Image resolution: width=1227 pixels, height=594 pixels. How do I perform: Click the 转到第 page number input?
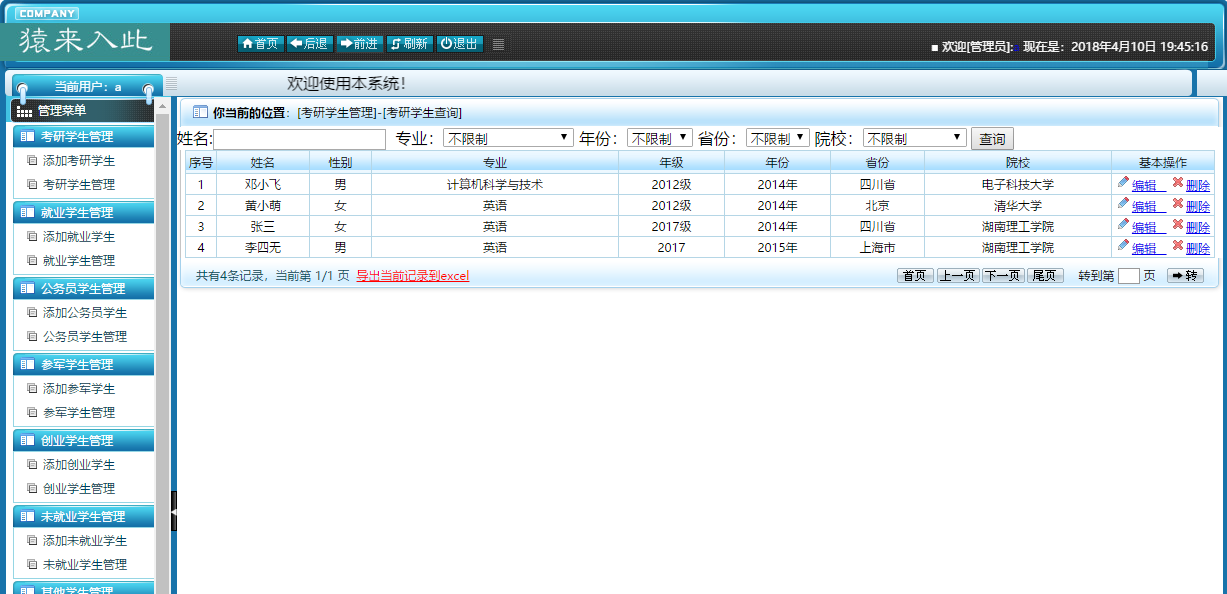coord(1128,276)
